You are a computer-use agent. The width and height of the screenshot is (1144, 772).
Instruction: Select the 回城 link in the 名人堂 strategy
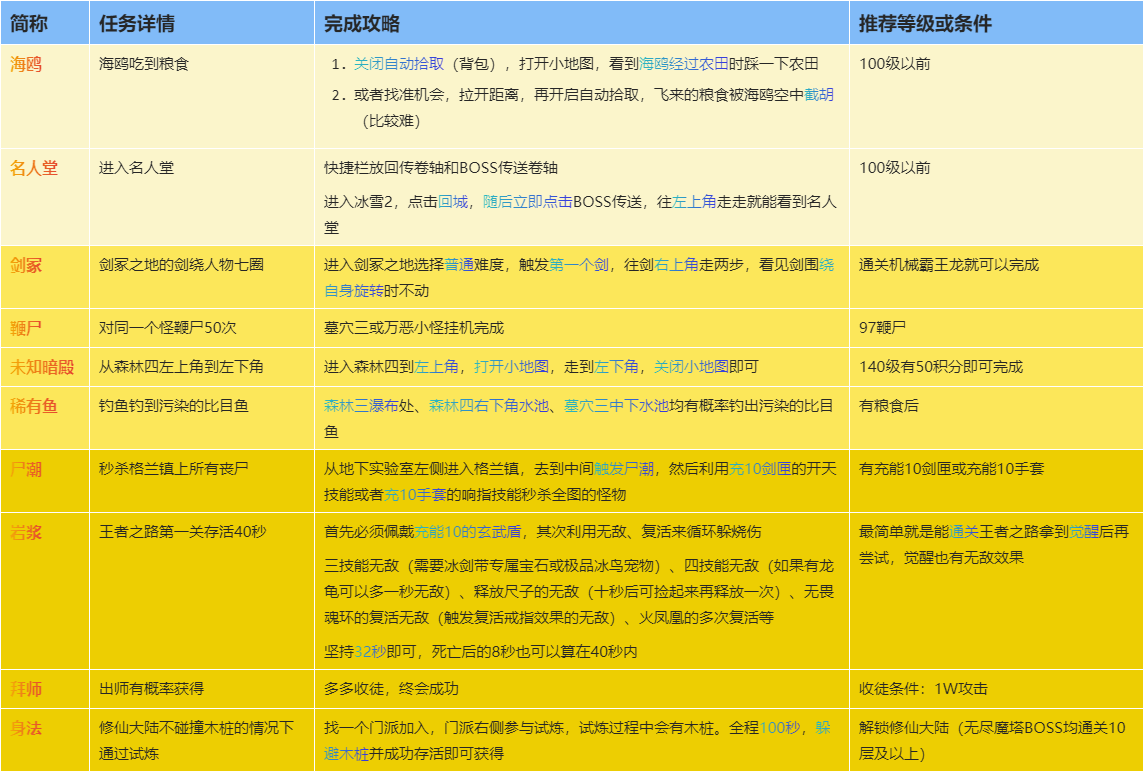coord(452,202)
